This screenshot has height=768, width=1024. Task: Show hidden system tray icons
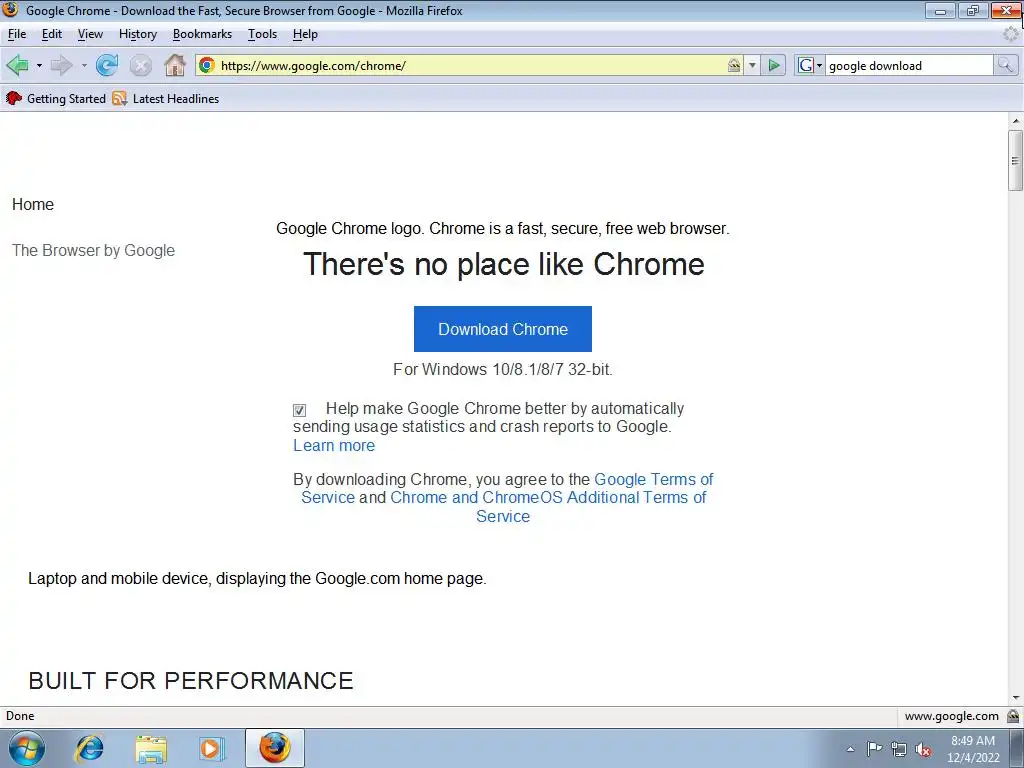point(850,749)
